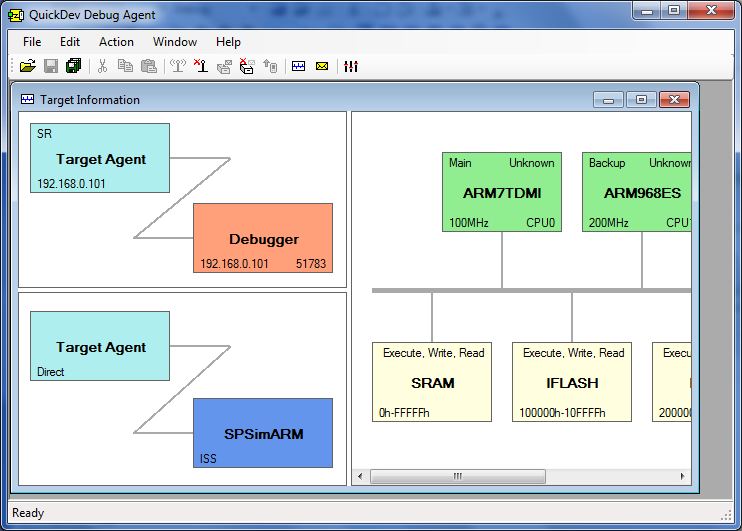Click the Save All green disks icon
Viewport: 742px width, 531px height.
(x=74, y=66)
